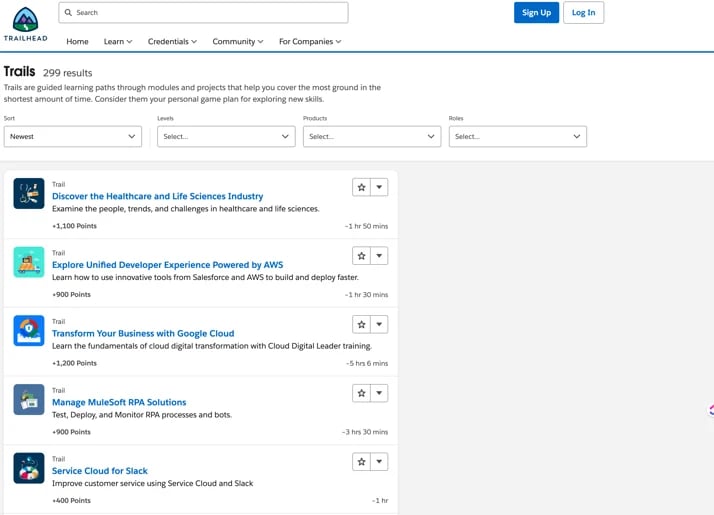714x515 pixels.
Task: Click the Sign Up button
Action: click(536, 13)
